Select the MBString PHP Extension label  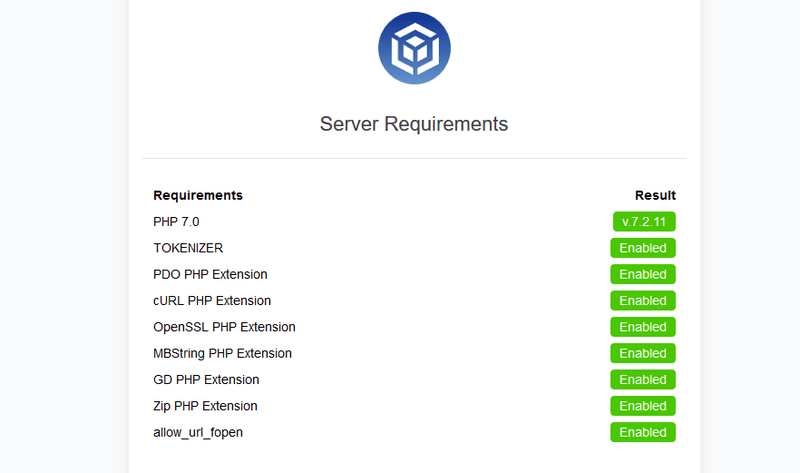click(222, 354)
